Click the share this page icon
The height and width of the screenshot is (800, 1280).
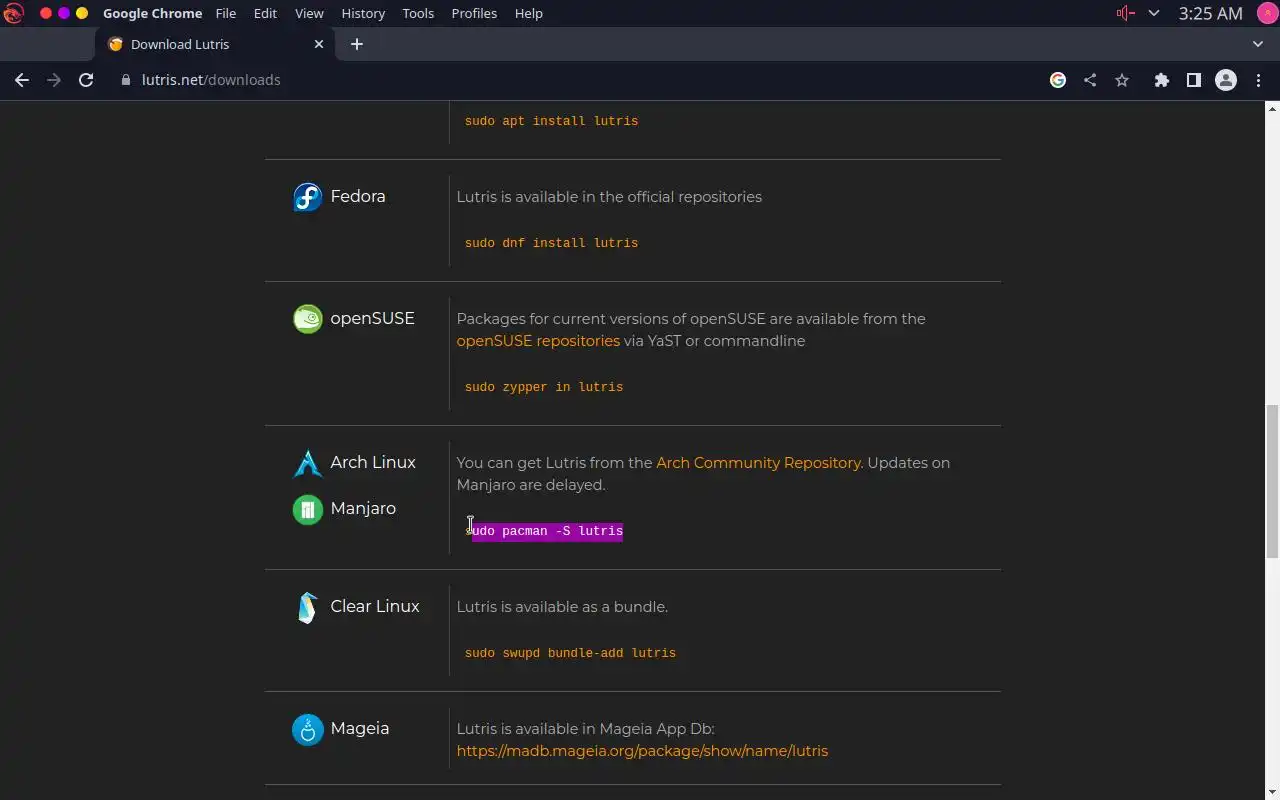(x=1090, y=80)
